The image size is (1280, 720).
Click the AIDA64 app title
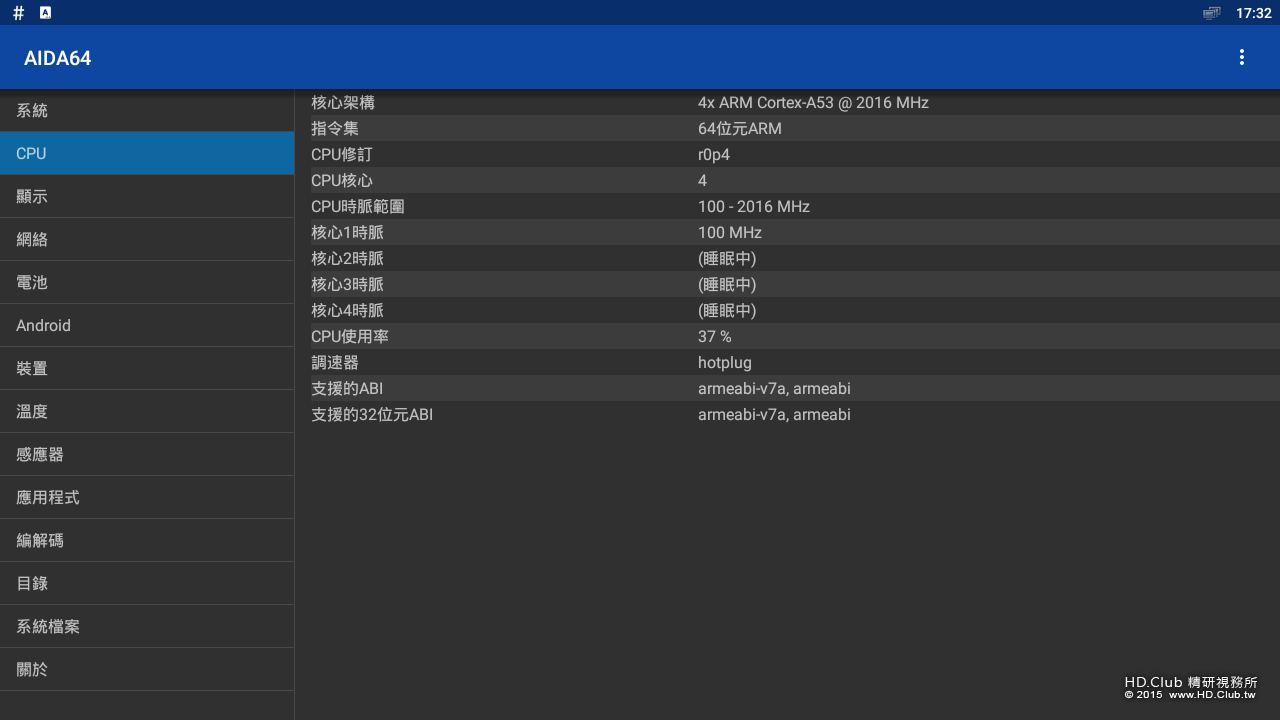click(58, 58)
